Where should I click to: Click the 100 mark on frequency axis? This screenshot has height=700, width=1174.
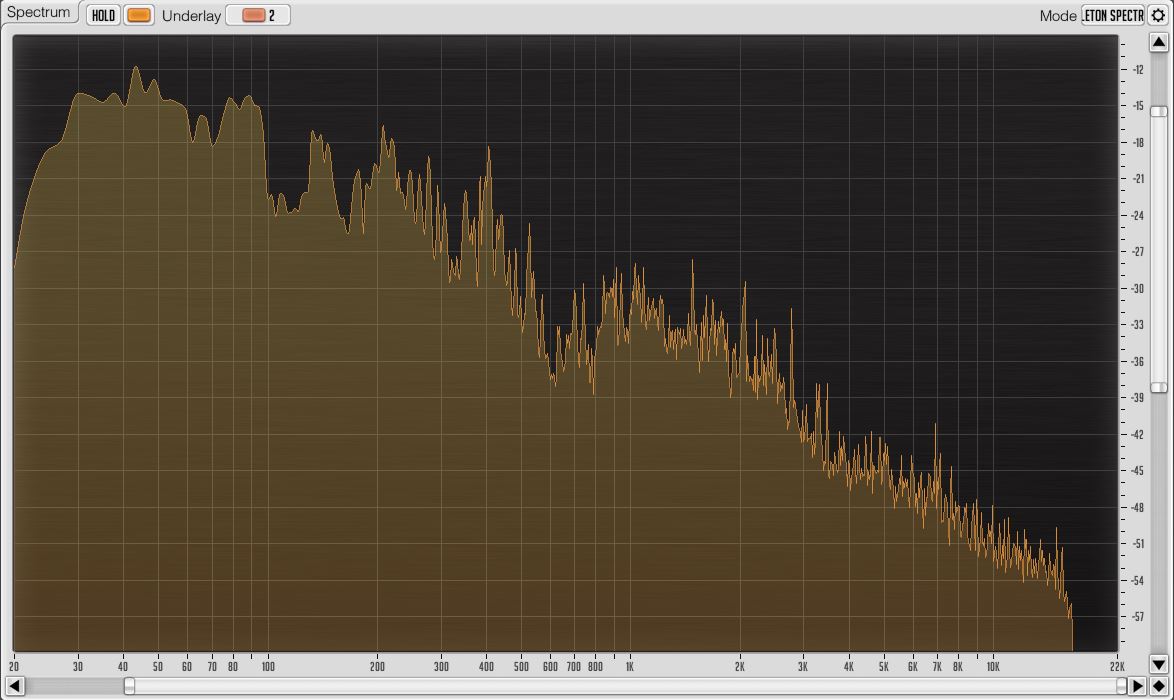point(268,667)
